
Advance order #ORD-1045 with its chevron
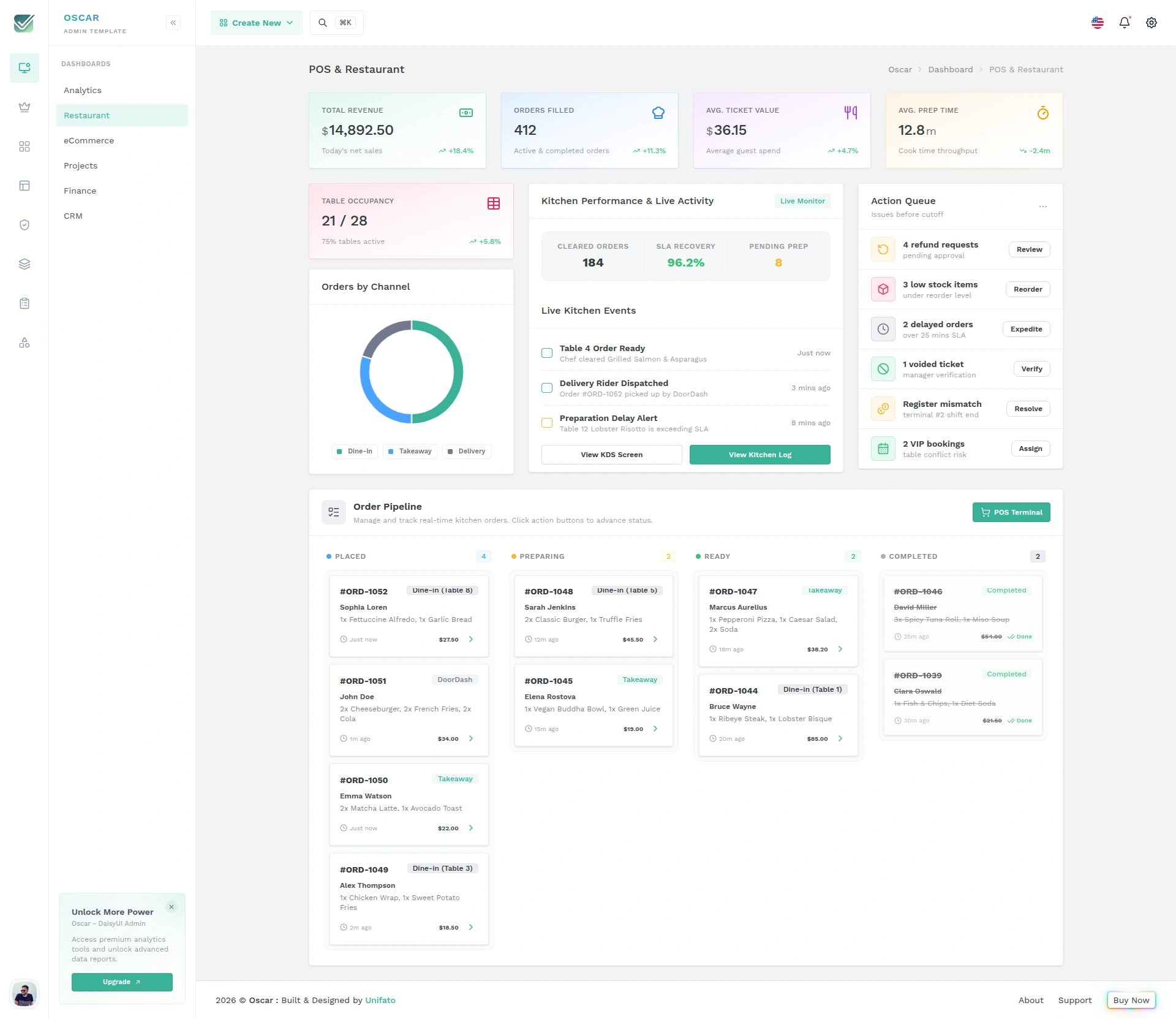(x=655, y=729)
